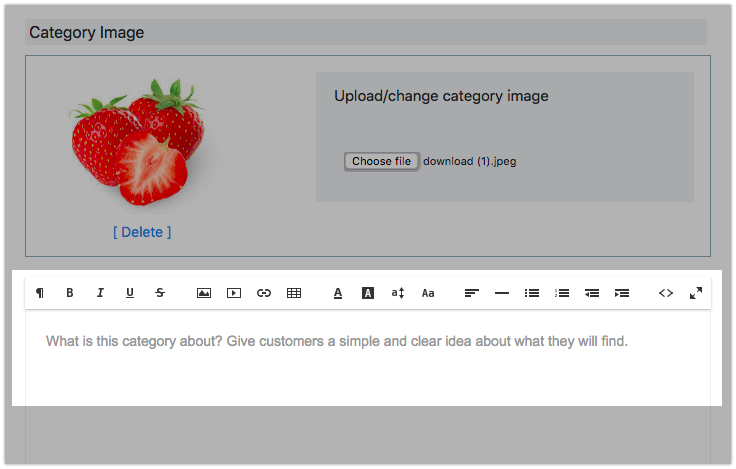Insert a video into the editor
736x469 pixels.
click(234, 293)
